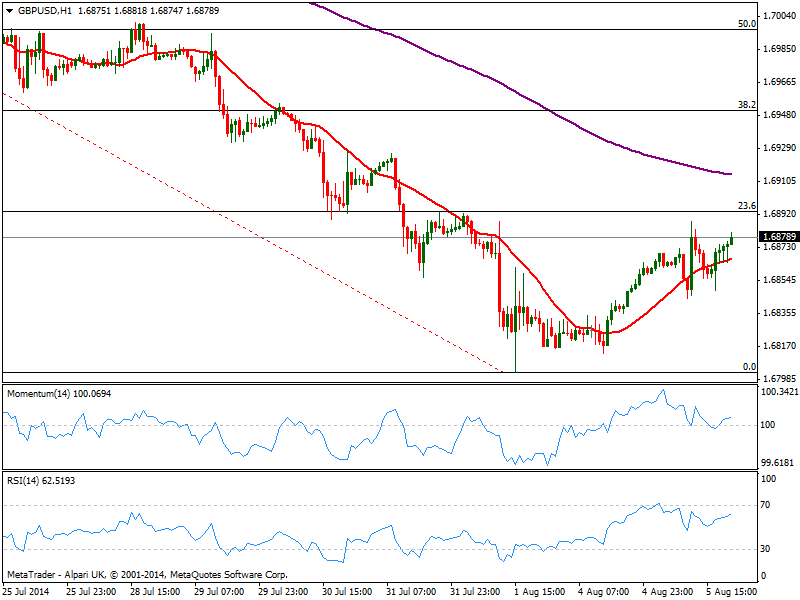The image size is (800, 600).
Task: Click the 50.0 Fibonacci level label
Action: pyautogui.click(x=747, y=23)
